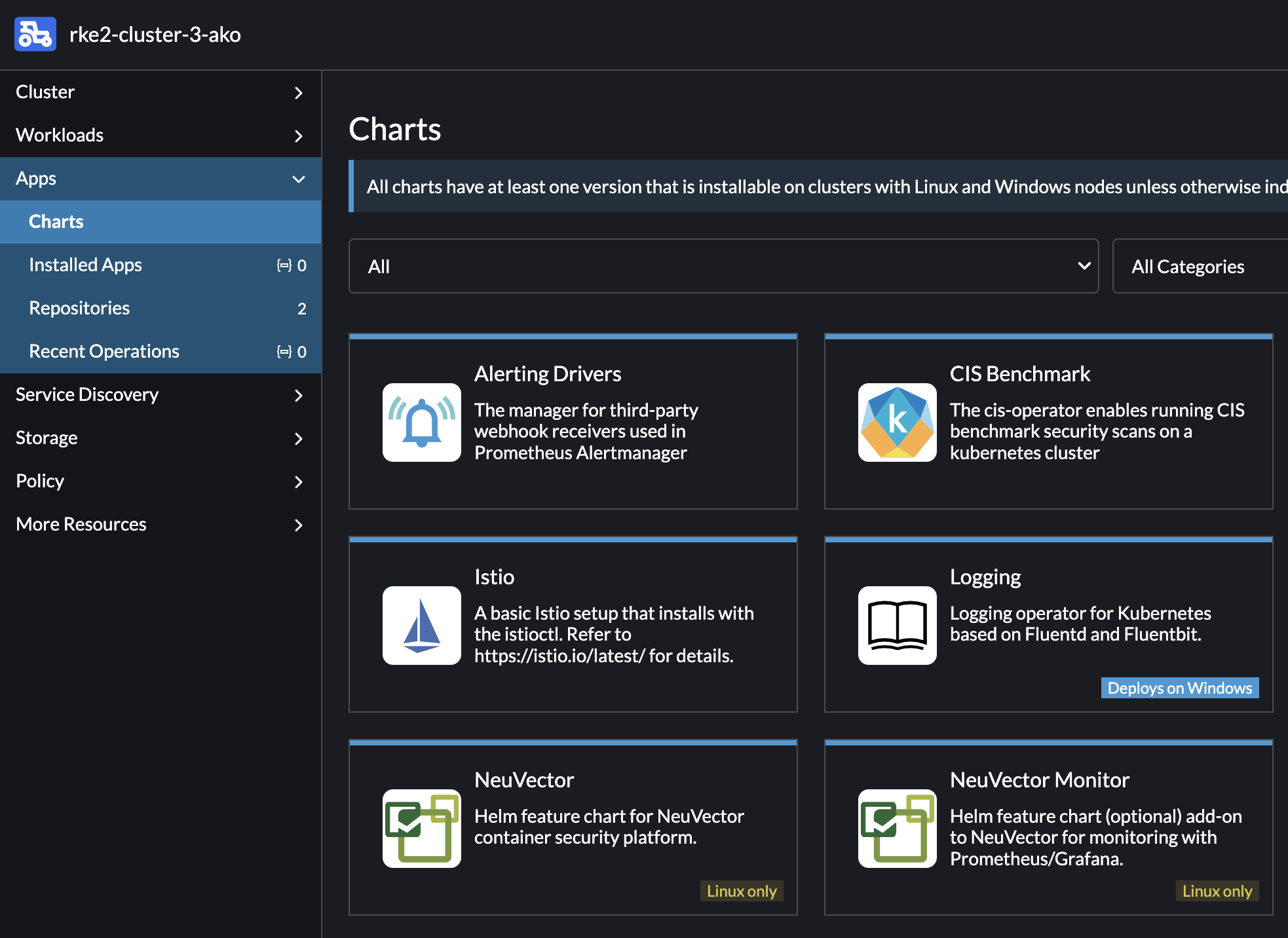Viewport: 1288px width, 938px height.
Task: Open Recent Operations page
Action: (161, 352)
